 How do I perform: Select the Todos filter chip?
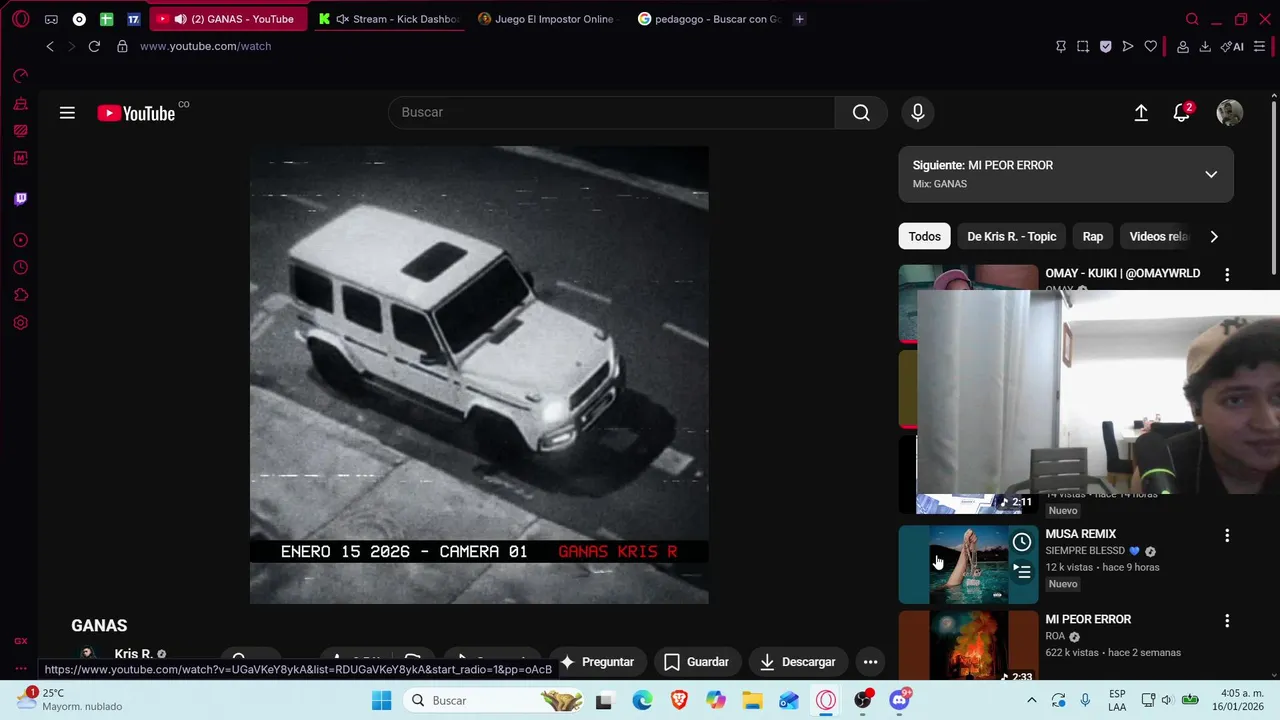[924, 237]
